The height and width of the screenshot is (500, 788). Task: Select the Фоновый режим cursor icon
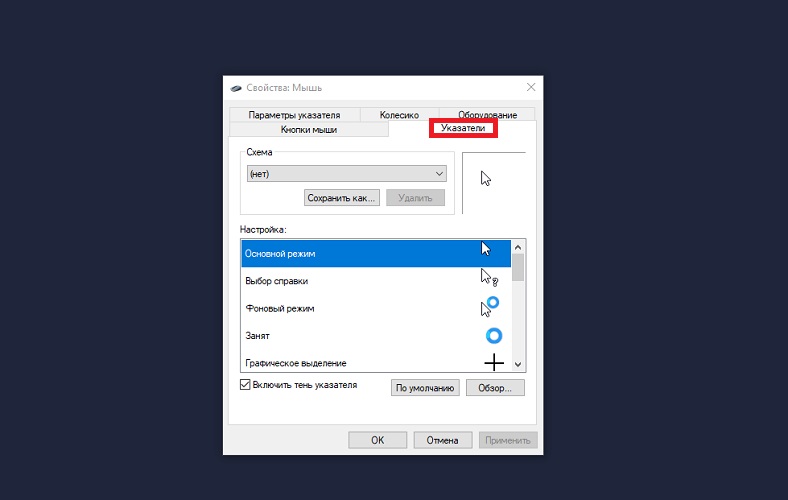pos(489,307)
